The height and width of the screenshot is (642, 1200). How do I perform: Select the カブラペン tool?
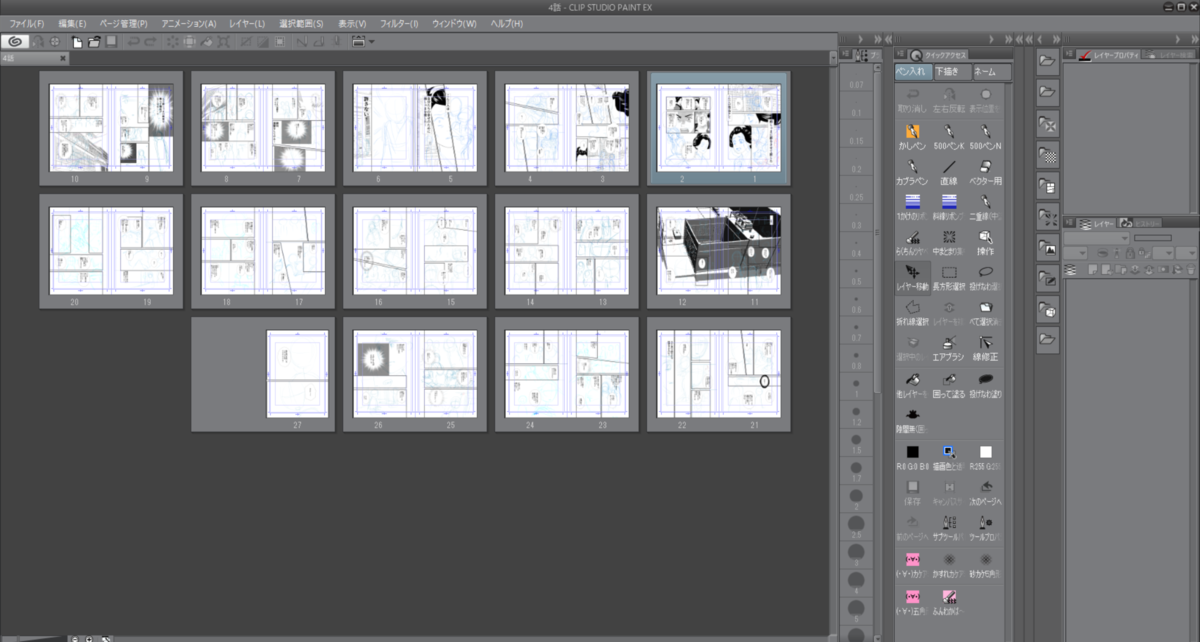(912, 171)
